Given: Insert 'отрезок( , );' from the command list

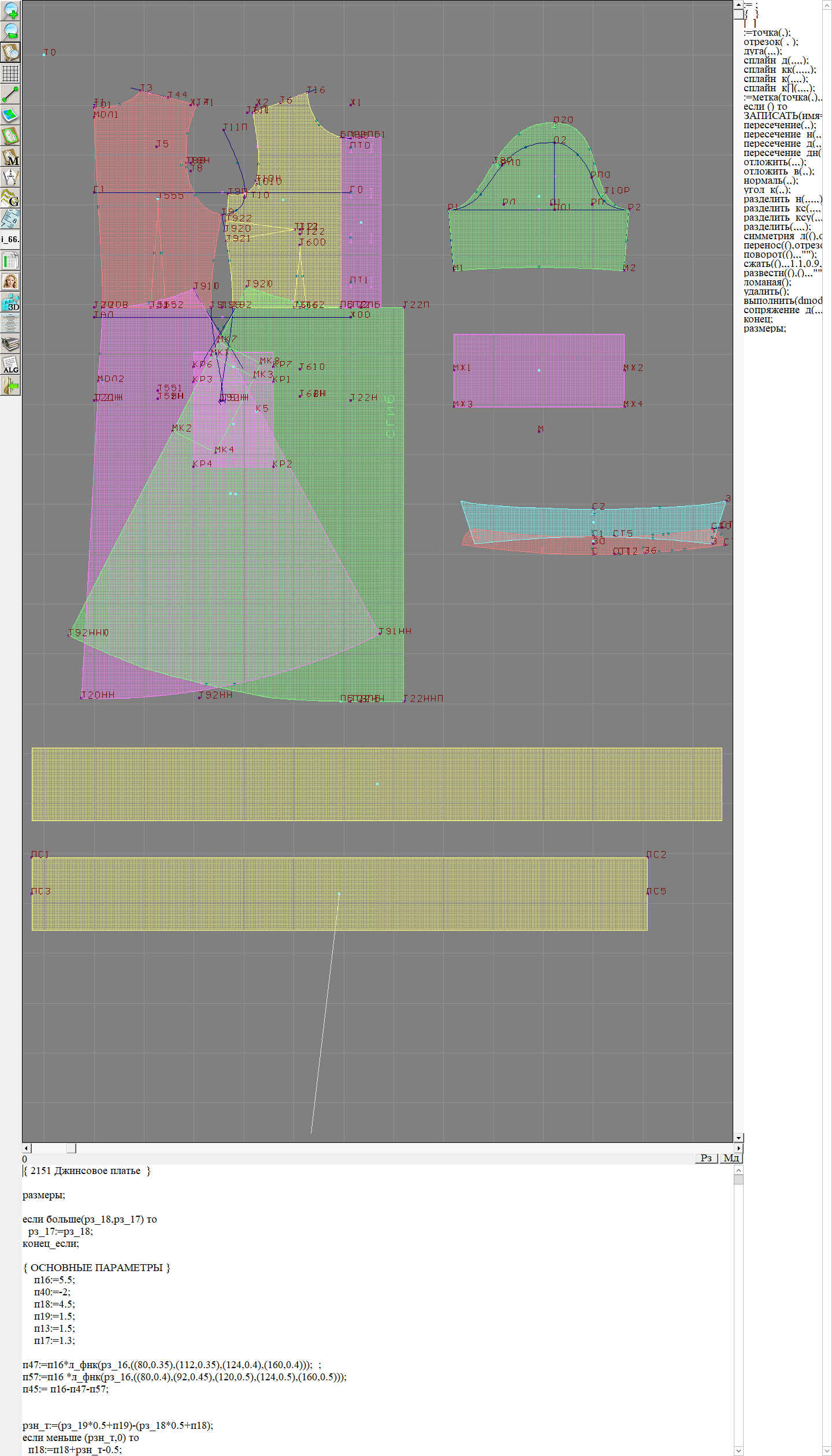Looking at the screenshot, I should pos(771,42).
